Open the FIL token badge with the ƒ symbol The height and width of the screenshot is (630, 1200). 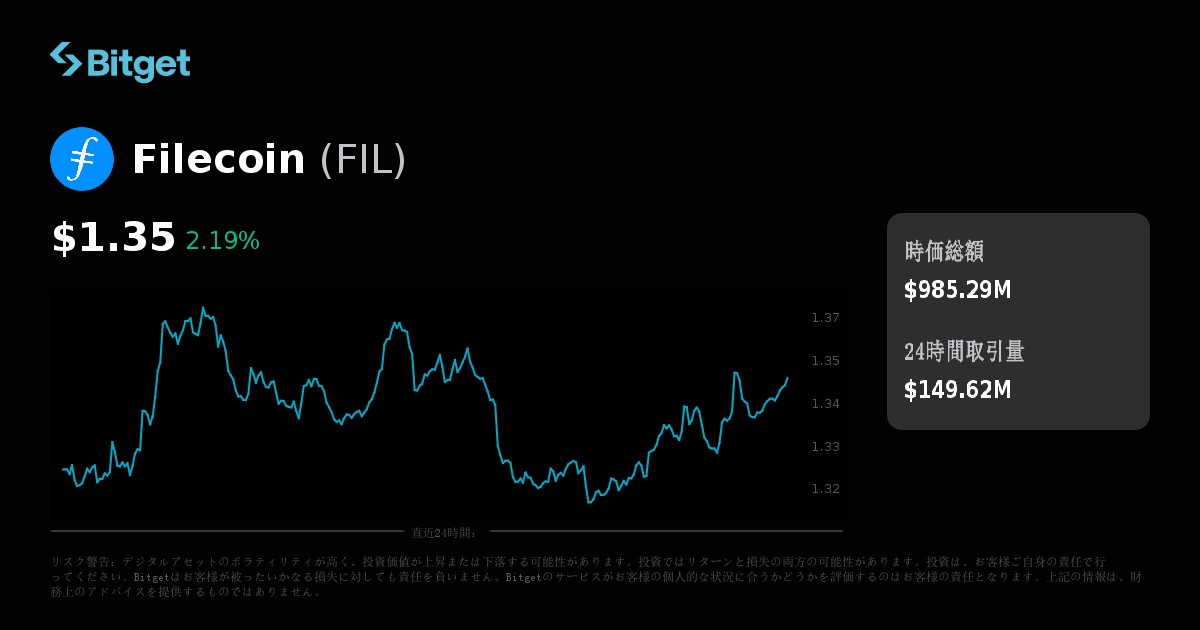(x=82, y=158)
